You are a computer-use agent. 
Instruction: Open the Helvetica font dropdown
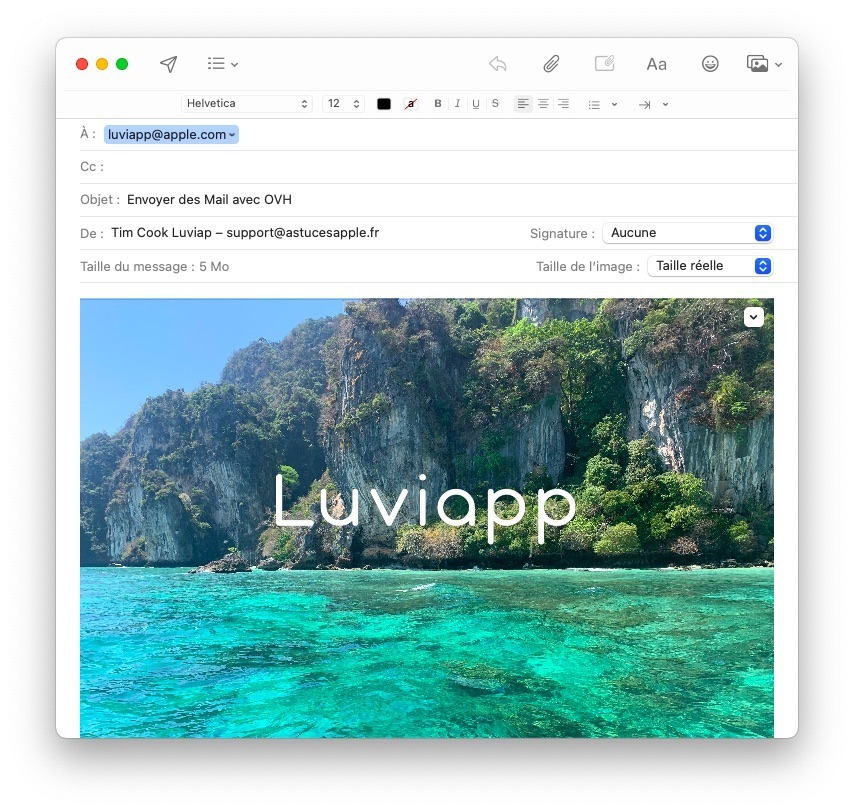point(246,103)
